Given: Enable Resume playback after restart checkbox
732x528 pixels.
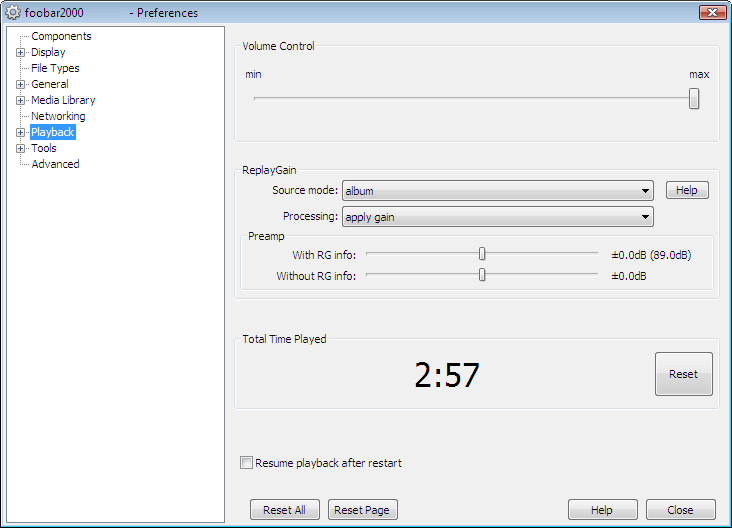Looking at the screenshot, I should (246, 463).
